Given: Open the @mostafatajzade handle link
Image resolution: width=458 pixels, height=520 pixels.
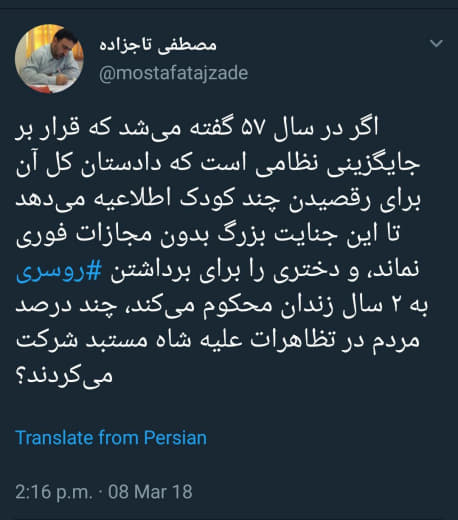Looking at the screenshot, I should point(173,73).
